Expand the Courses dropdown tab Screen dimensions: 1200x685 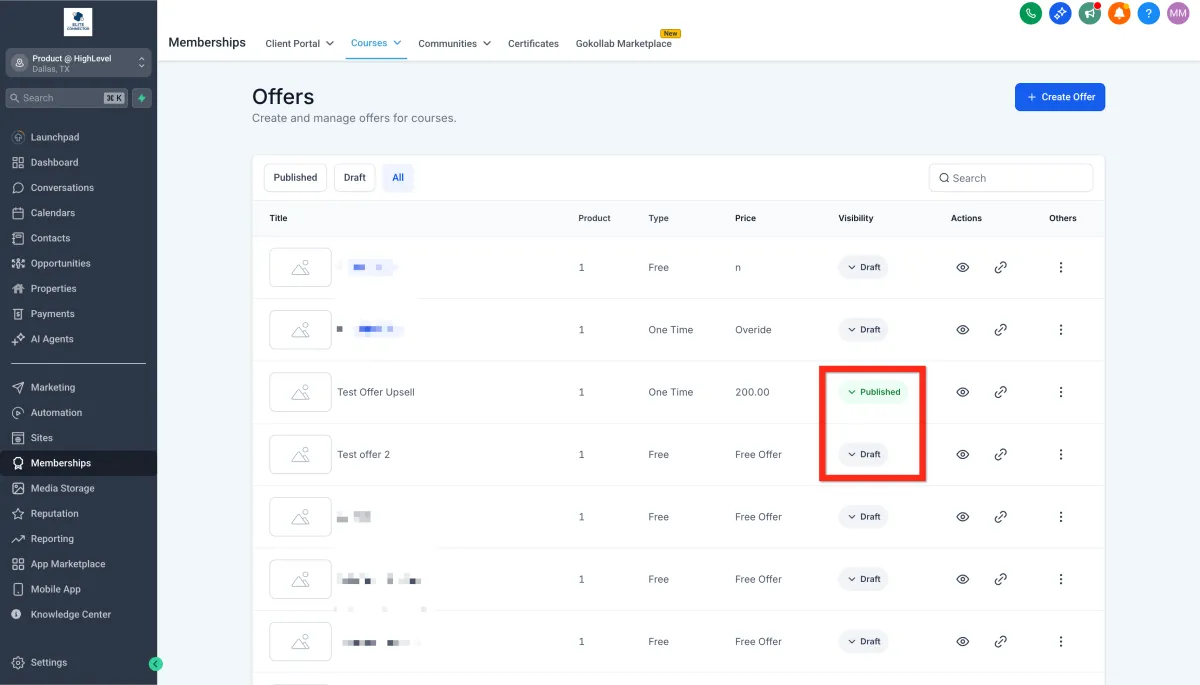tap(376, 44)
